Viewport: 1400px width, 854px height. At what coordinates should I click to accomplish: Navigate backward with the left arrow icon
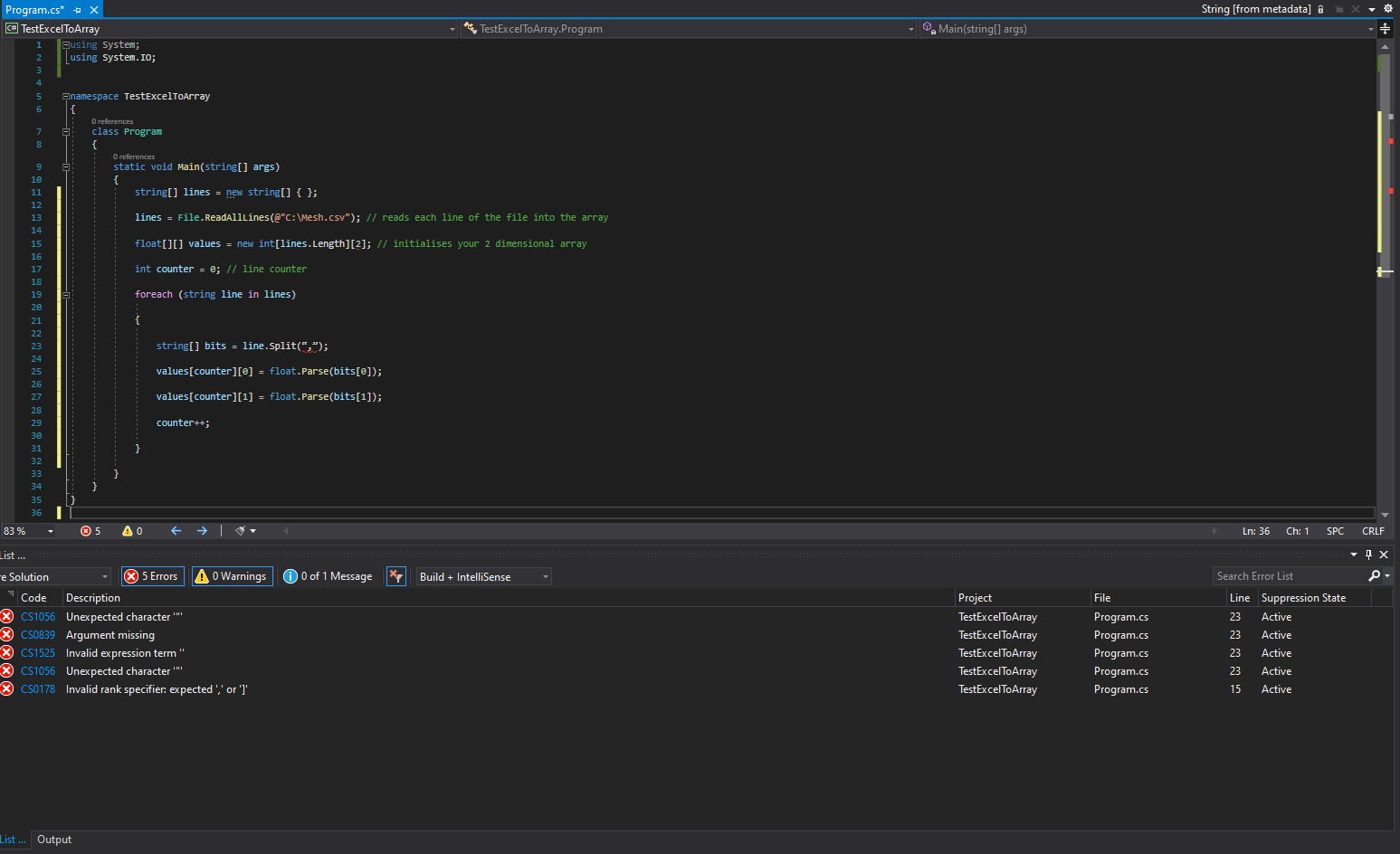[176, 531]
